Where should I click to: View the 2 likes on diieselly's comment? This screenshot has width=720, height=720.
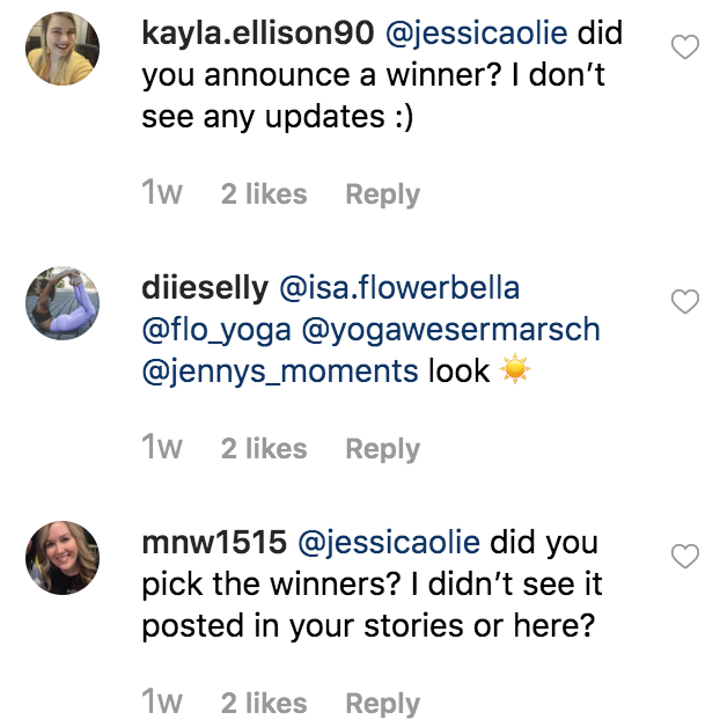pos(265,449)
